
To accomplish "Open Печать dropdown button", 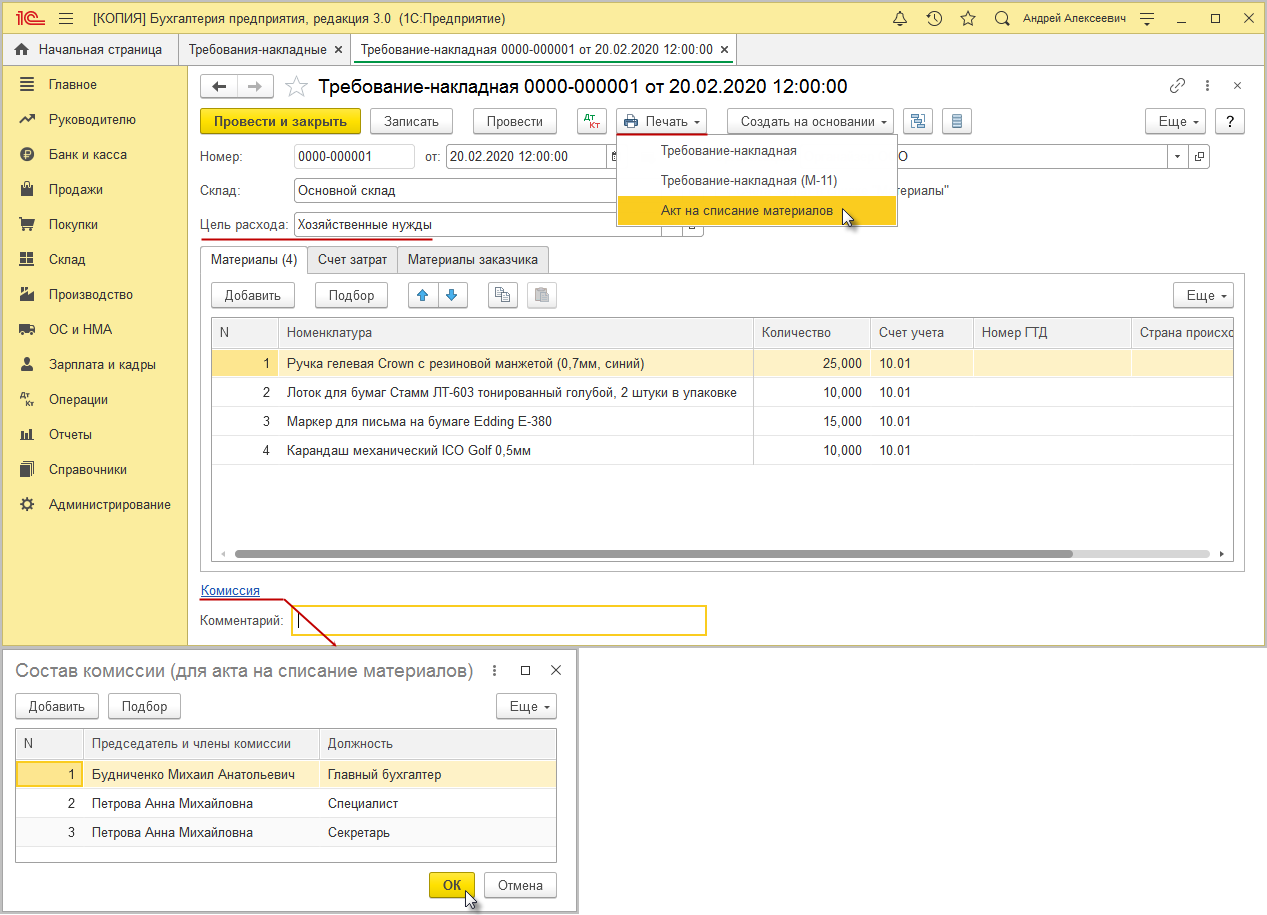I will click(662, 122).
